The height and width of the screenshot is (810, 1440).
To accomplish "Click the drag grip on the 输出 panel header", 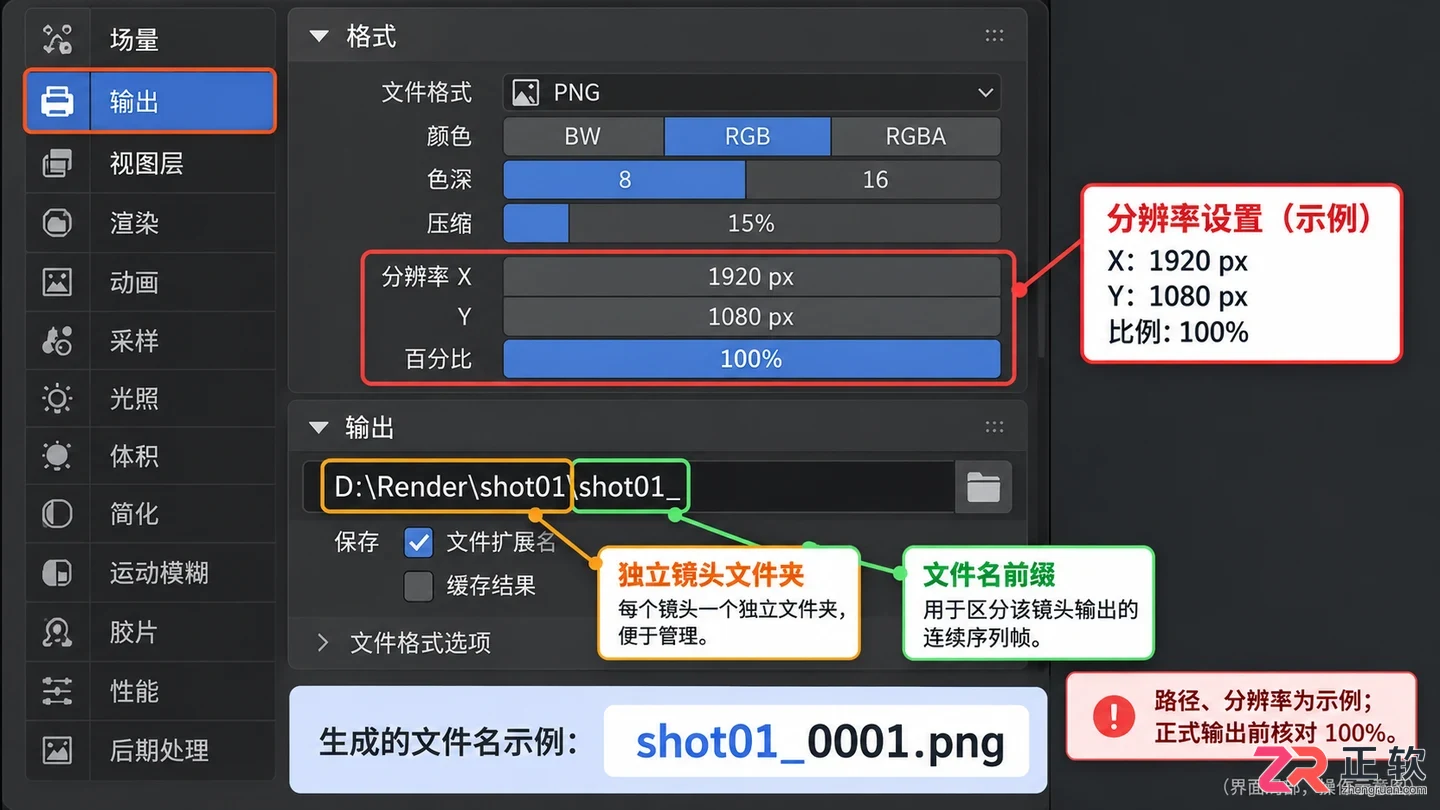I will [x=994, y=427].
